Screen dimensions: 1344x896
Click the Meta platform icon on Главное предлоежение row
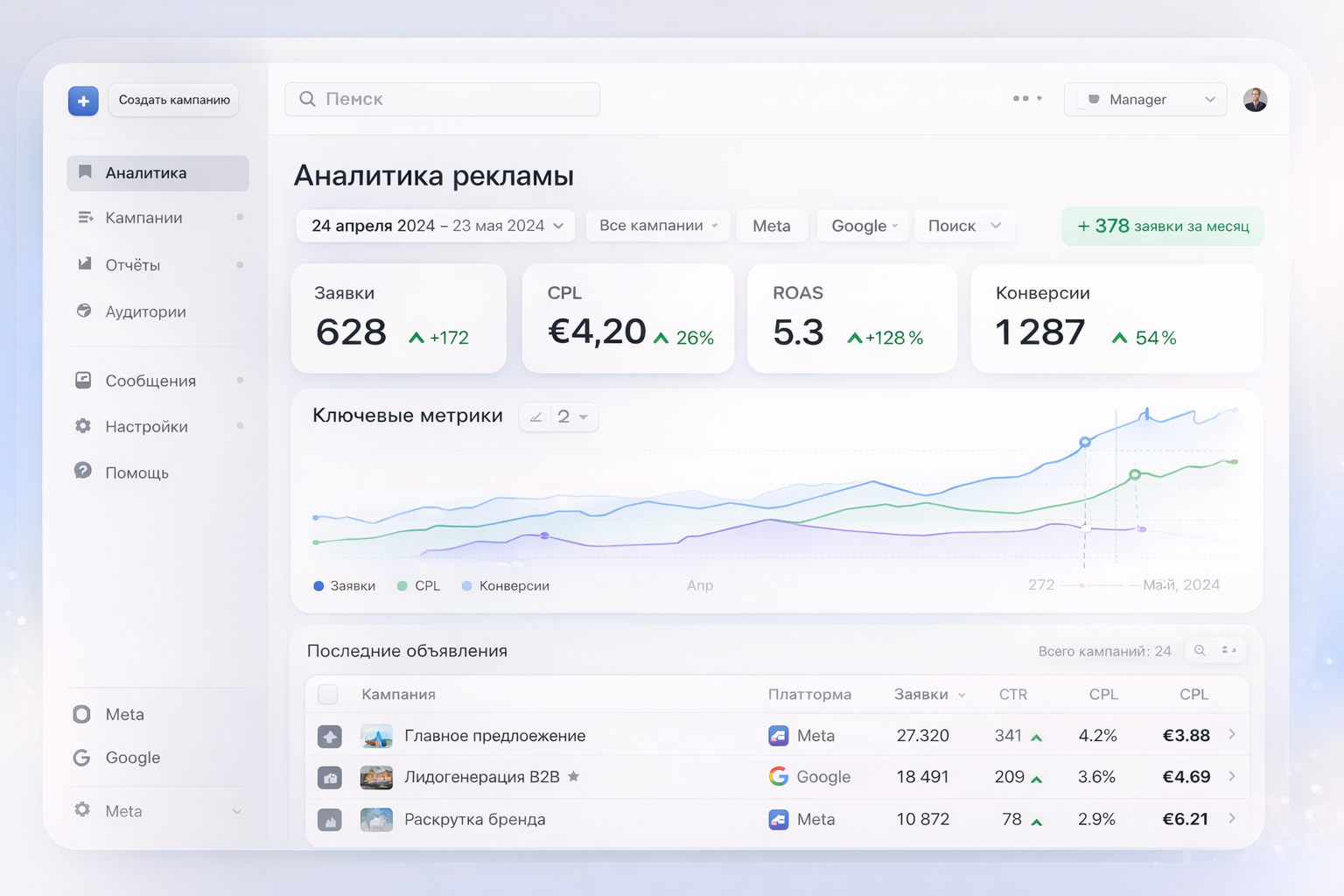[x=779, y=736]
